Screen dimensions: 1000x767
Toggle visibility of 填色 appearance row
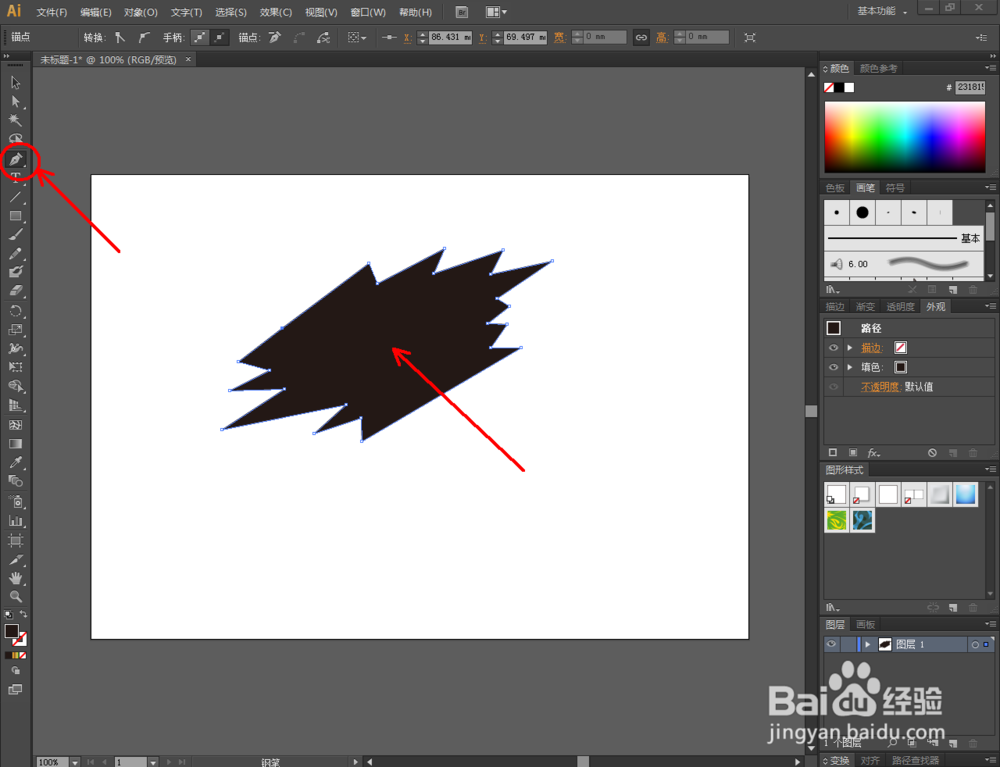833,367
